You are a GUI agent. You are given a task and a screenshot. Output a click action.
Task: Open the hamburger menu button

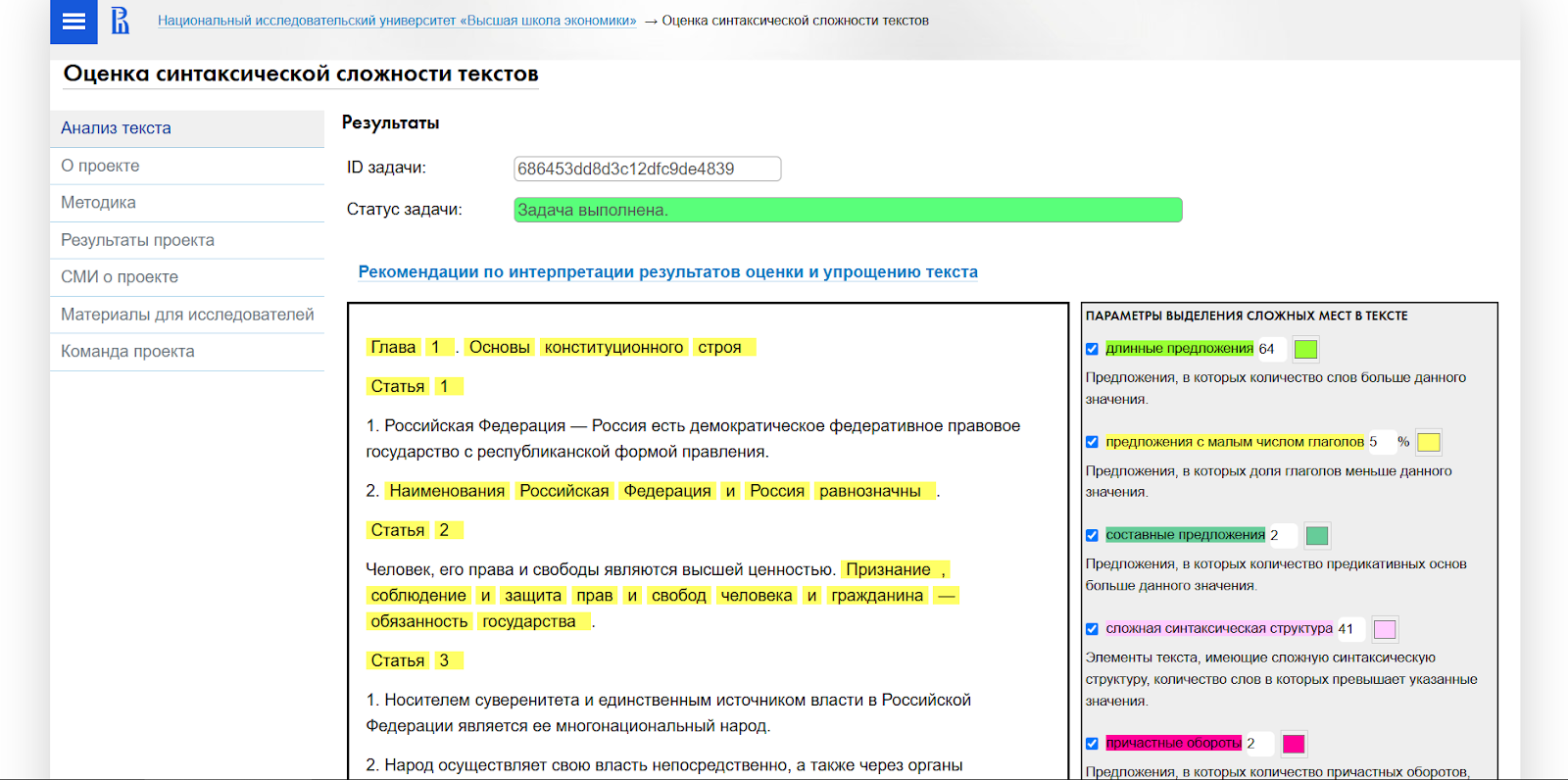point(73,22)
